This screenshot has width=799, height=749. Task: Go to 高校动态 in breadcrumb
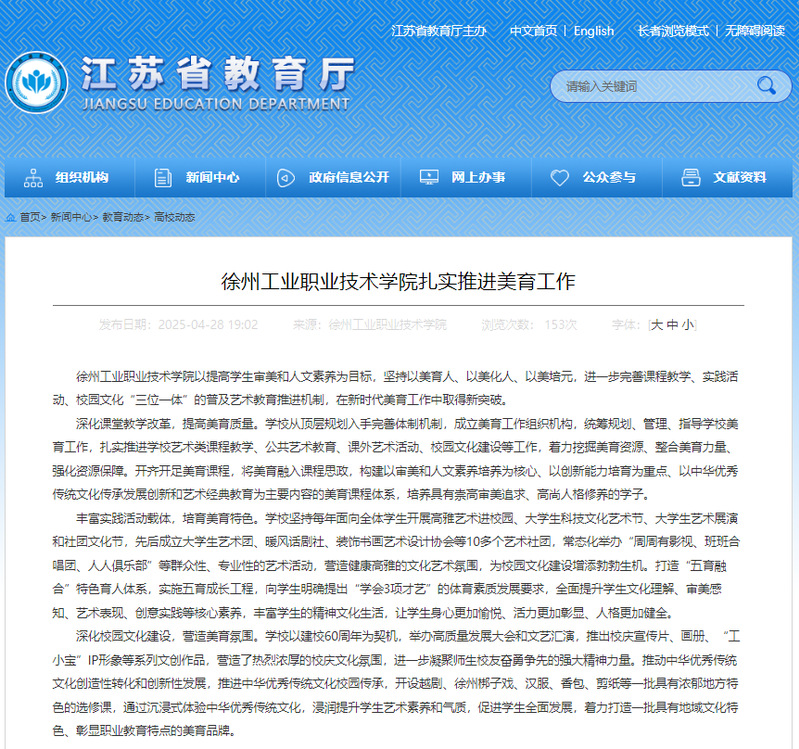tap(174, 218)
